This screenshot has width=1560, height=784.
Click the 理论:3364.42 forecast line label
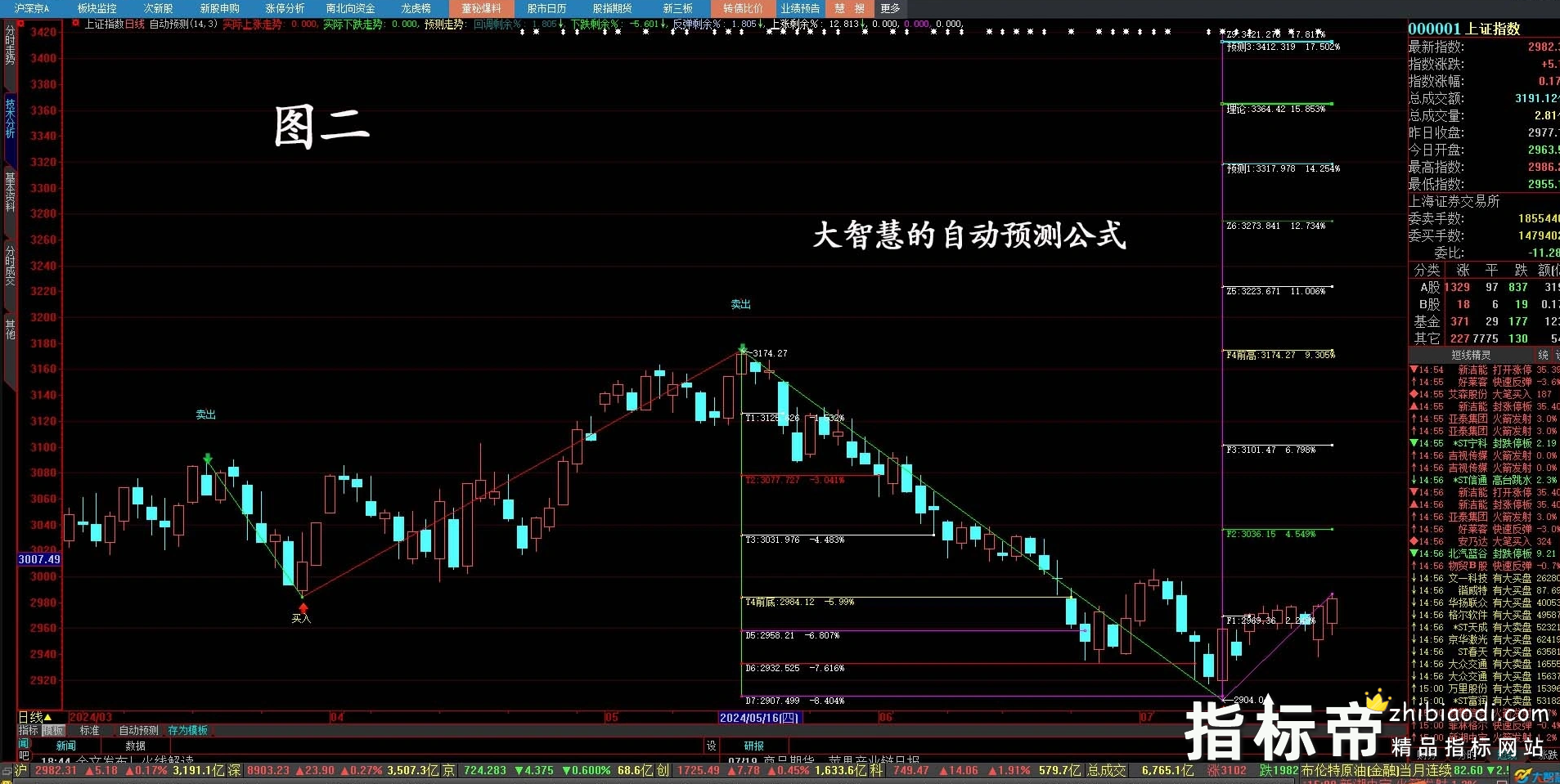coord(1275,109)
